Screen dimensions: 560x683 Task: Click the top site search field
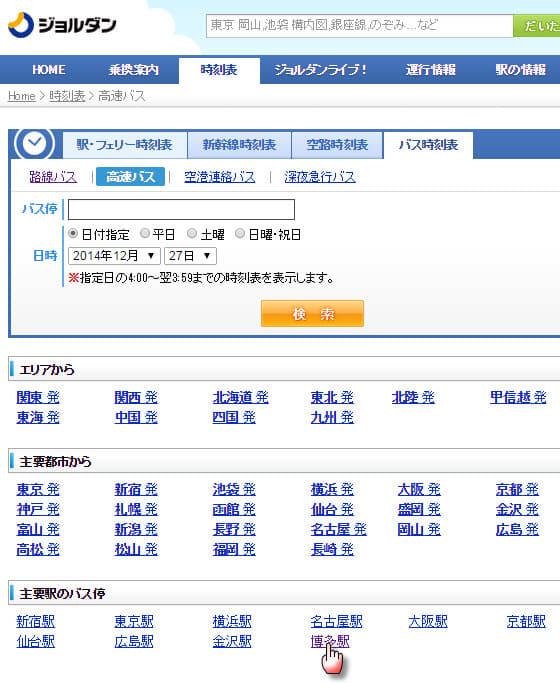pyautogui.click(x=360, y=26)
